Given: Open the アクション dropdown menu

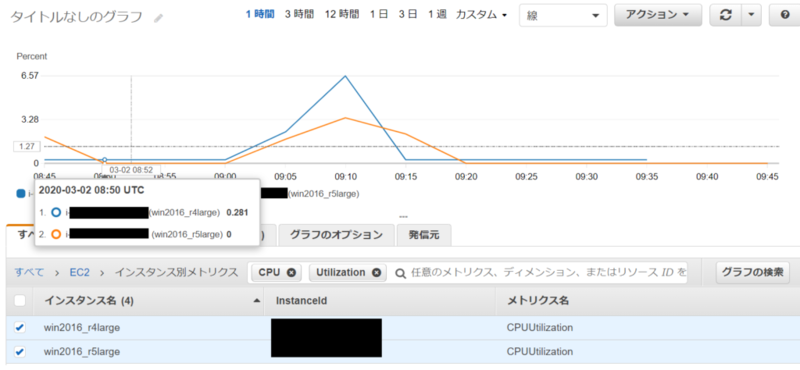Looking at the screenshot, I should (658, 15).
